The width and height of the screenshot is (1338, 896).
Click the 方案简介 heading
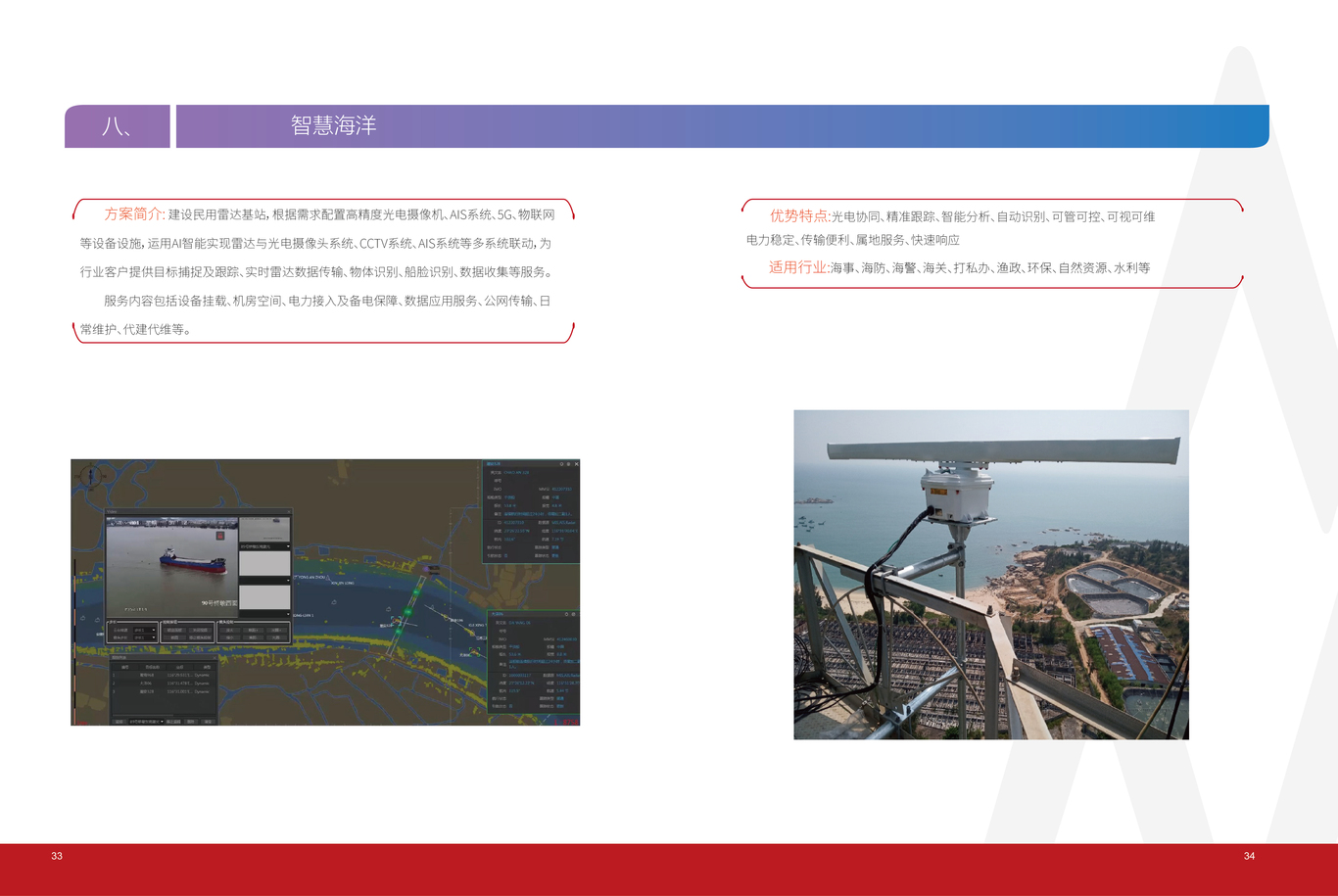point(133,213)
